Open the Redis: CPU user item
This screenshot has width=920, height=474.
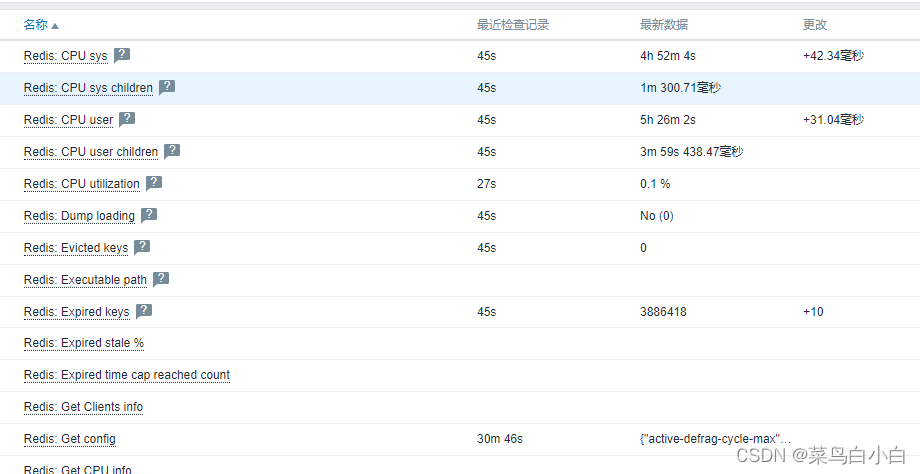coord(68,120)
